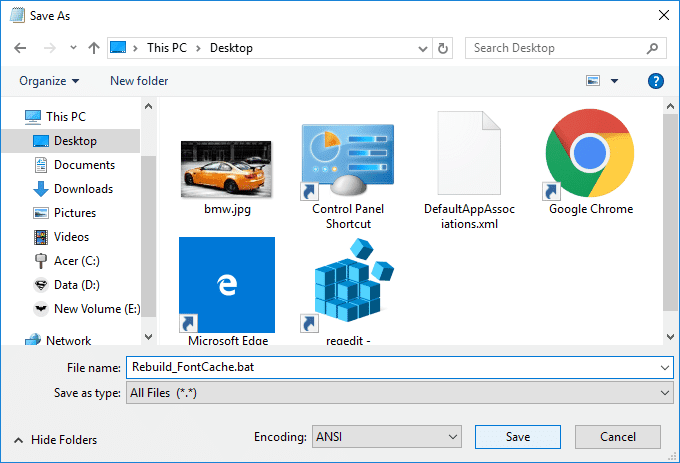Select 'Desktop' breadcrumb in address bar
Screen dimensions: 680x463
point(231,48)
